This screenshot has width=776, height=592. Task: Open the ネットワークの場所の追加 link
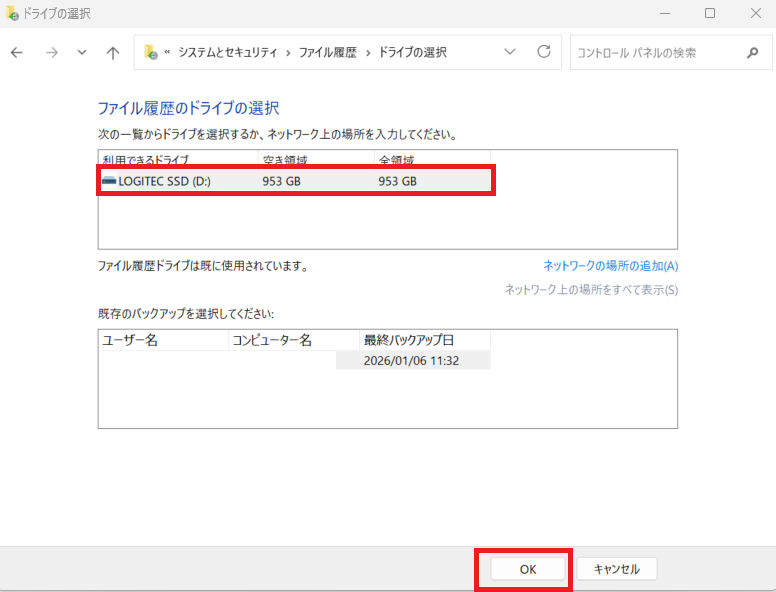click(610, 266)
